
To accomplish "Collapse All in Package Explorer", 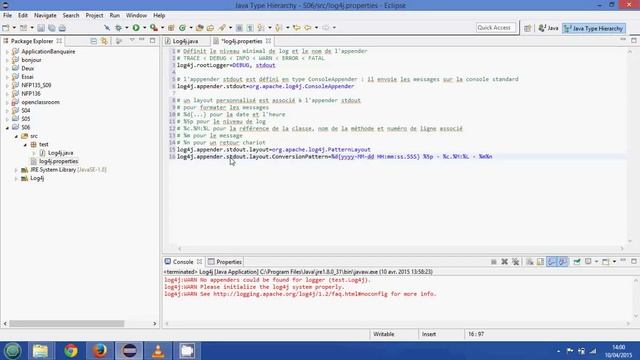I will pyautogui.click(x=93, y=41).
